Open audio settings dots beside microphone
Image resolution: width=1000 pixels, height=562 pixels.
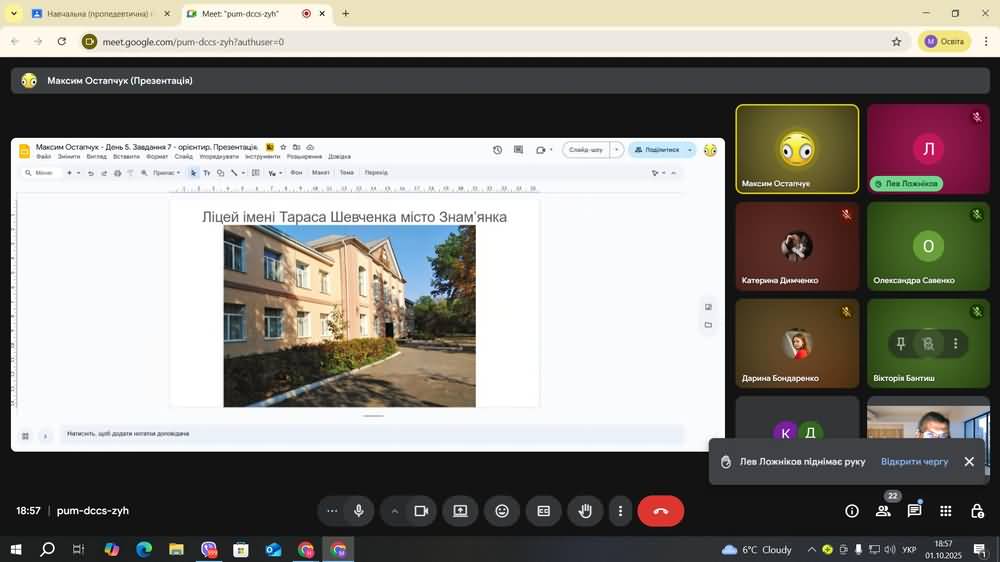click(332, 511)
